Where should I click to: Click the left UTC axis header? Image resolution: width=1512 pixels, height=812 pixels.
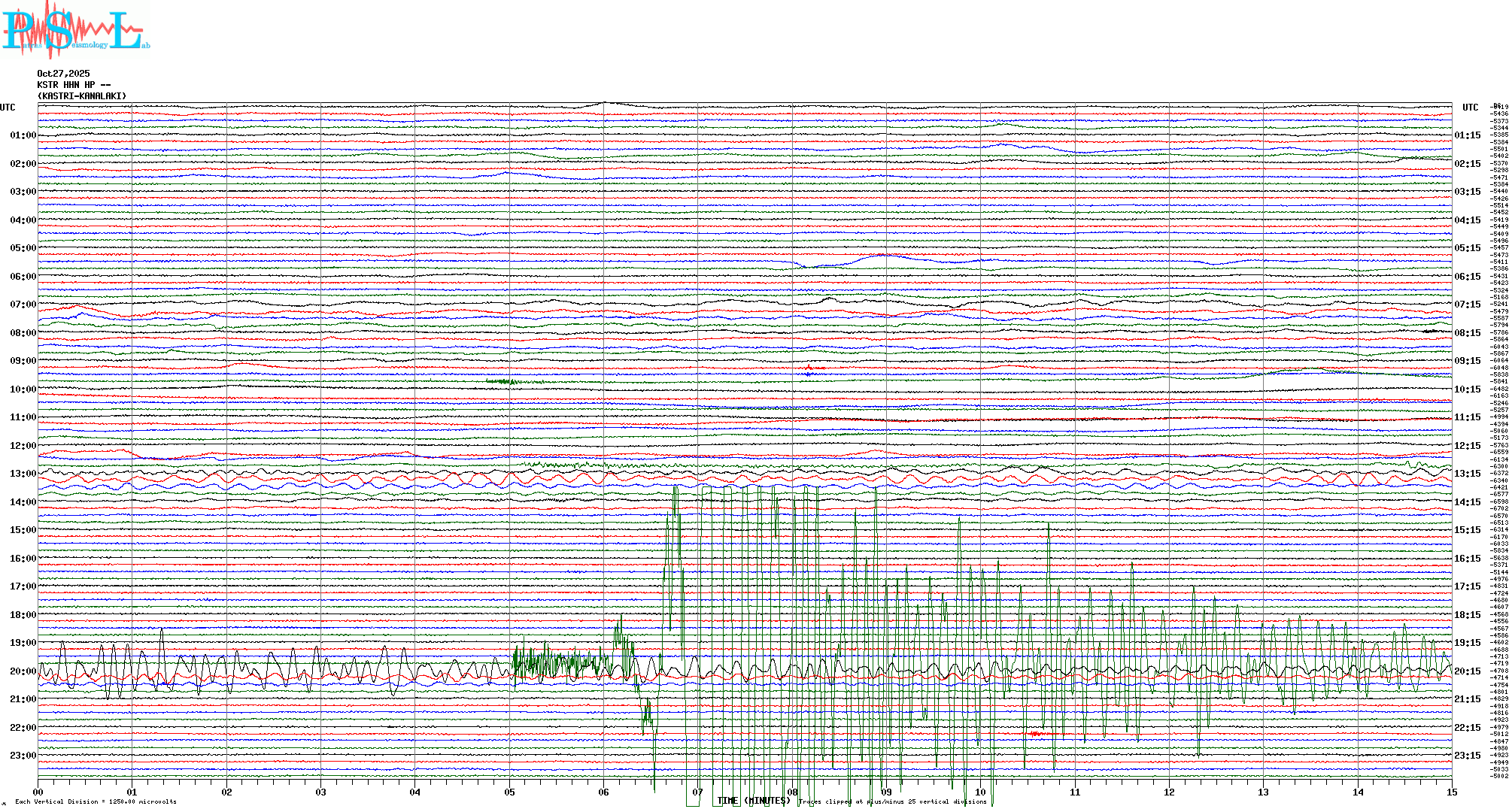tap(8, 108)
